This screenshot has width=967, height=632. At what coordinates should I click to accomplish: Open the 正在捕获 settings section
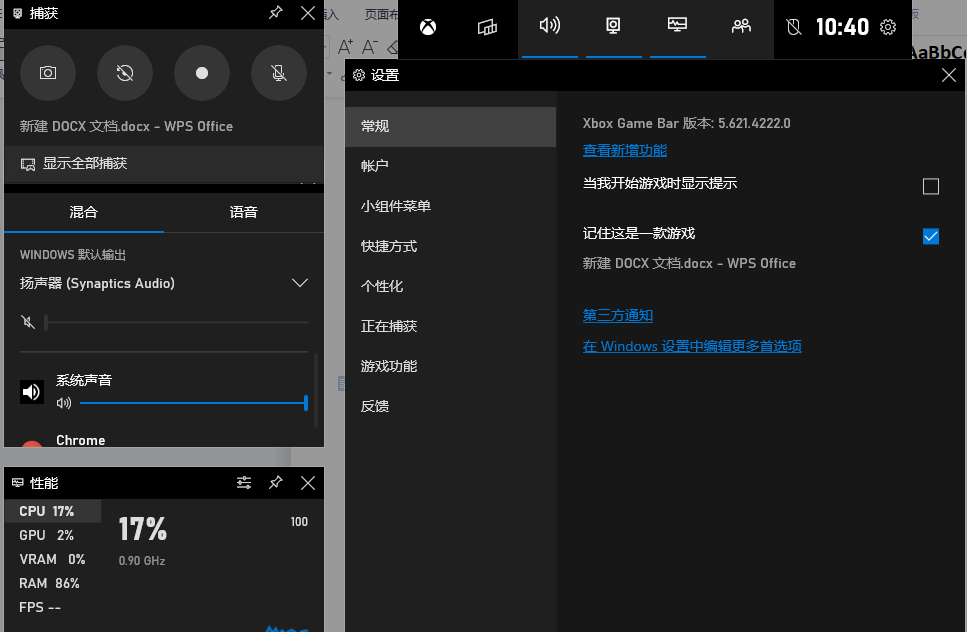[451, 326]
